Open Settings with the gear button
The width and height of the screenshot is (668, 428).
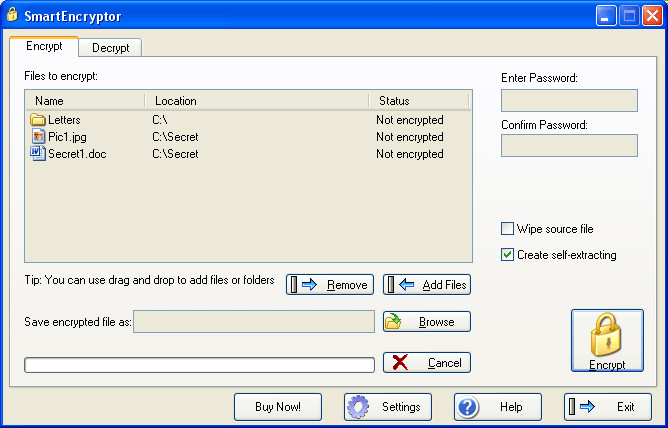point(388,407)
